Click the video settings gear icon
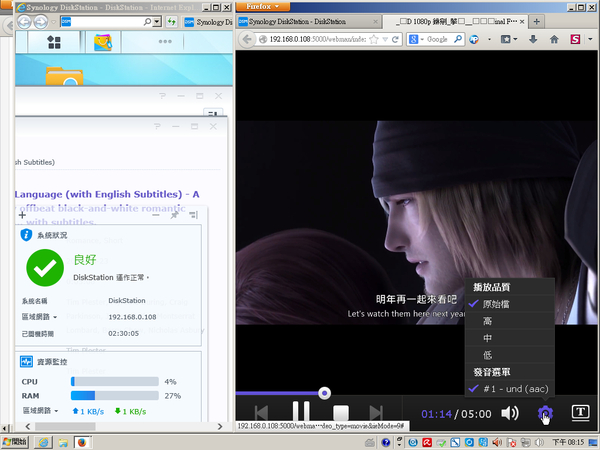 coord(545,412)
